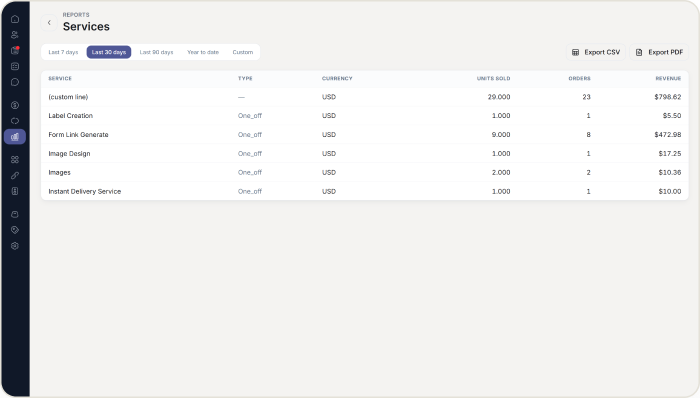Switch to Year to date range
Screen dimensions: 700x398
tap(203, 52)
